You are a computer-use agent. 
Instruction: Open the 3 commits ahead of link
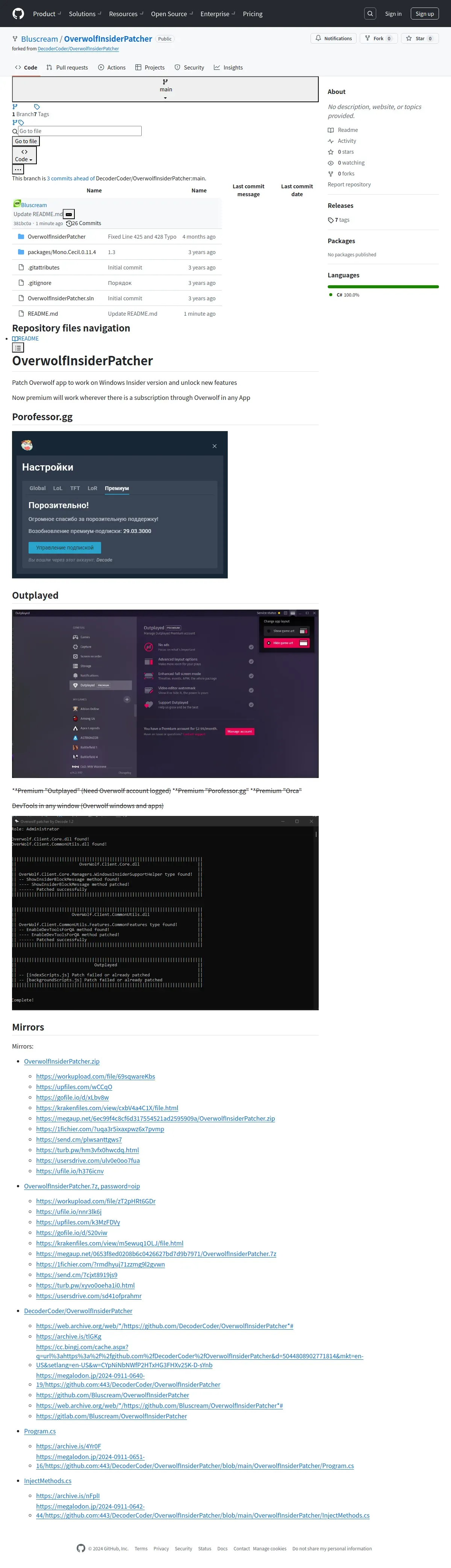coord(71,179)
